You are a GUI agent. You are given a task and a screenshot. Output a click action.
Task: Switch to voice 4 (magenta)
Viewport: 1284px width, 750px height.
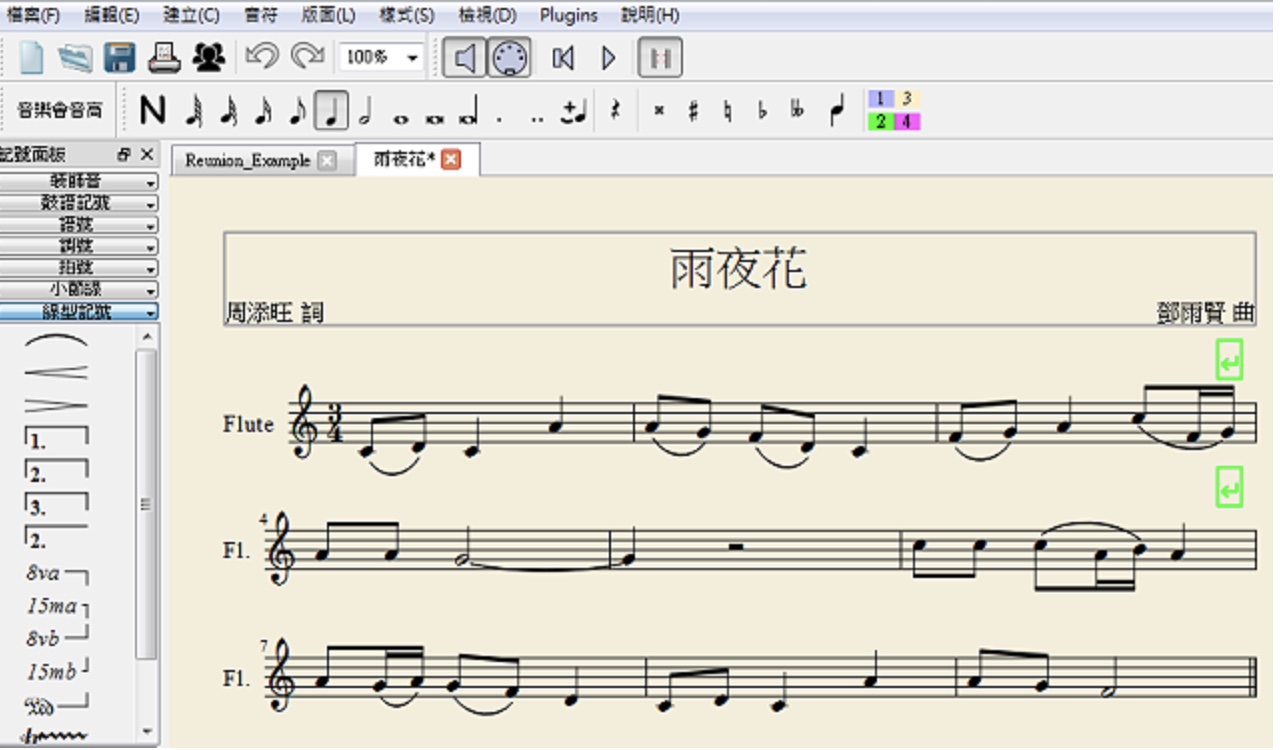click(907, 122)
